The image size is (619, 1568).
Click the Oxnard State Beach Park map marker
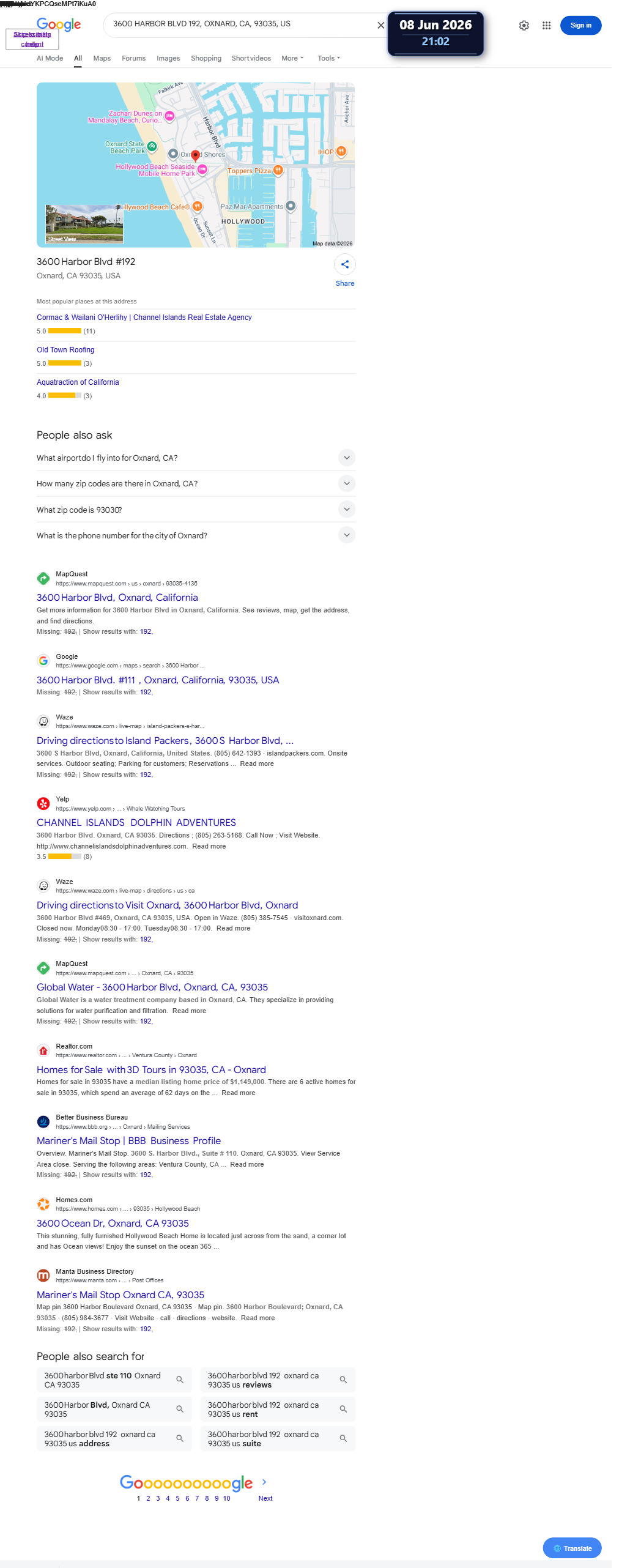[x=152, y=146]
